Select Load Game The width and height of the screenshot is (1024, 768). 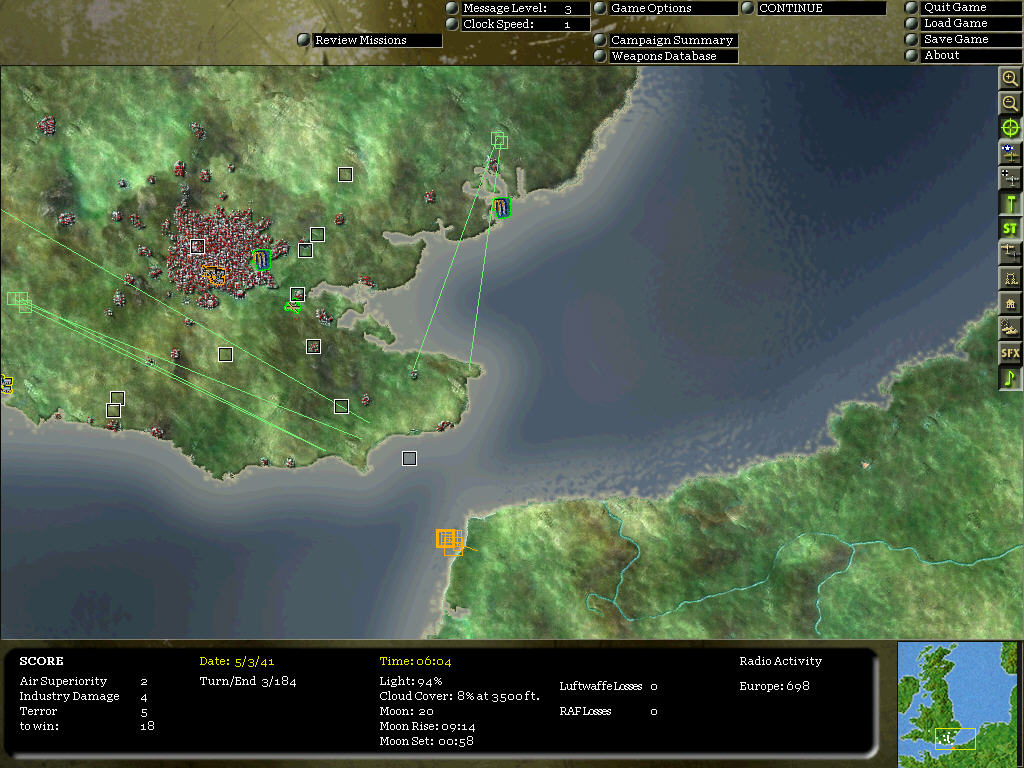tap(971, 24)
